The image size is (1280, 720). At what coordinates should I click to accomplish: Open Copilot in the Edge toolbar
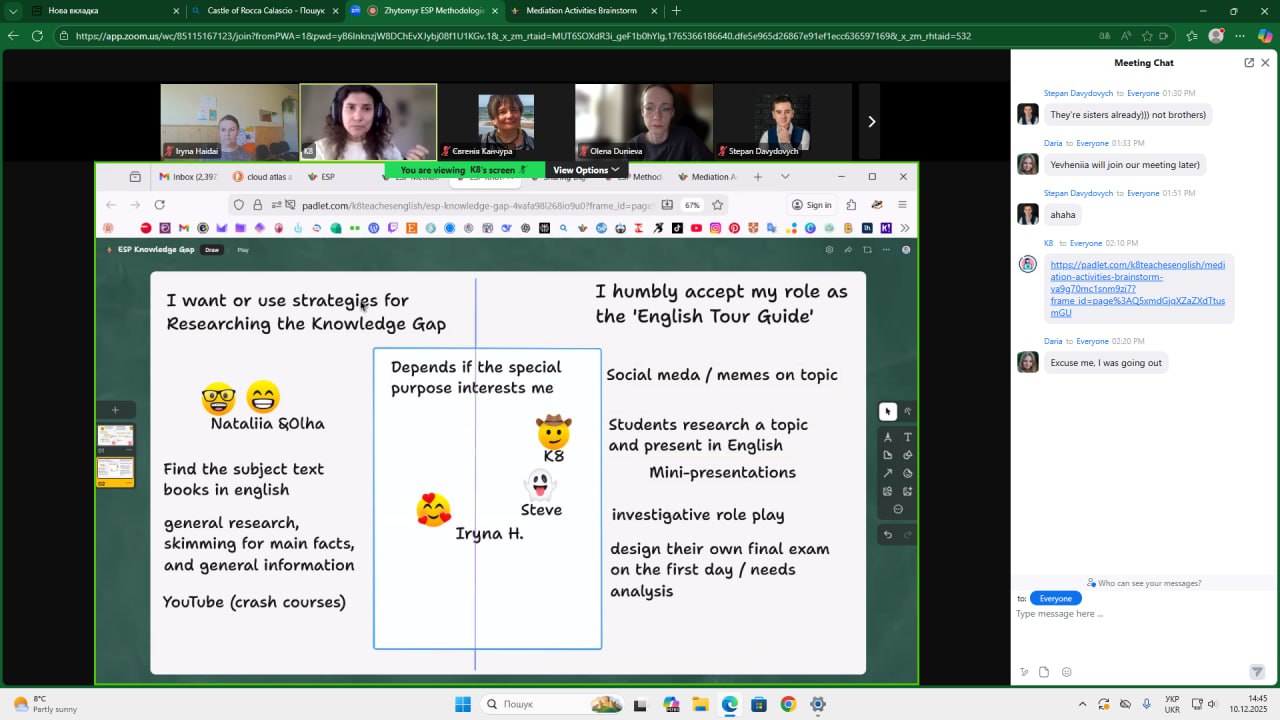click(1263, 36)
